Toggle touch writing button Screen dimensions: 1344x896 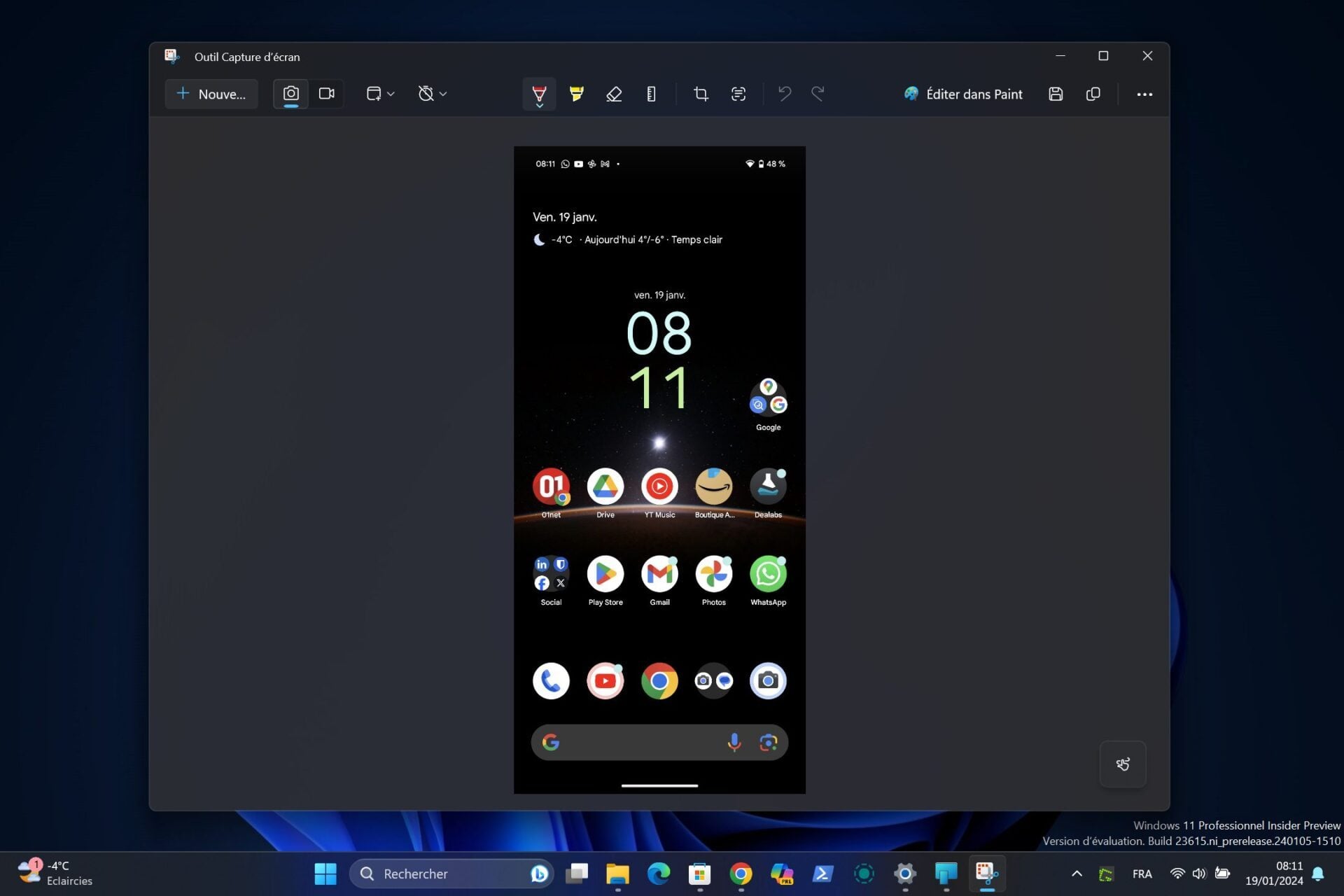[1122, 764]
